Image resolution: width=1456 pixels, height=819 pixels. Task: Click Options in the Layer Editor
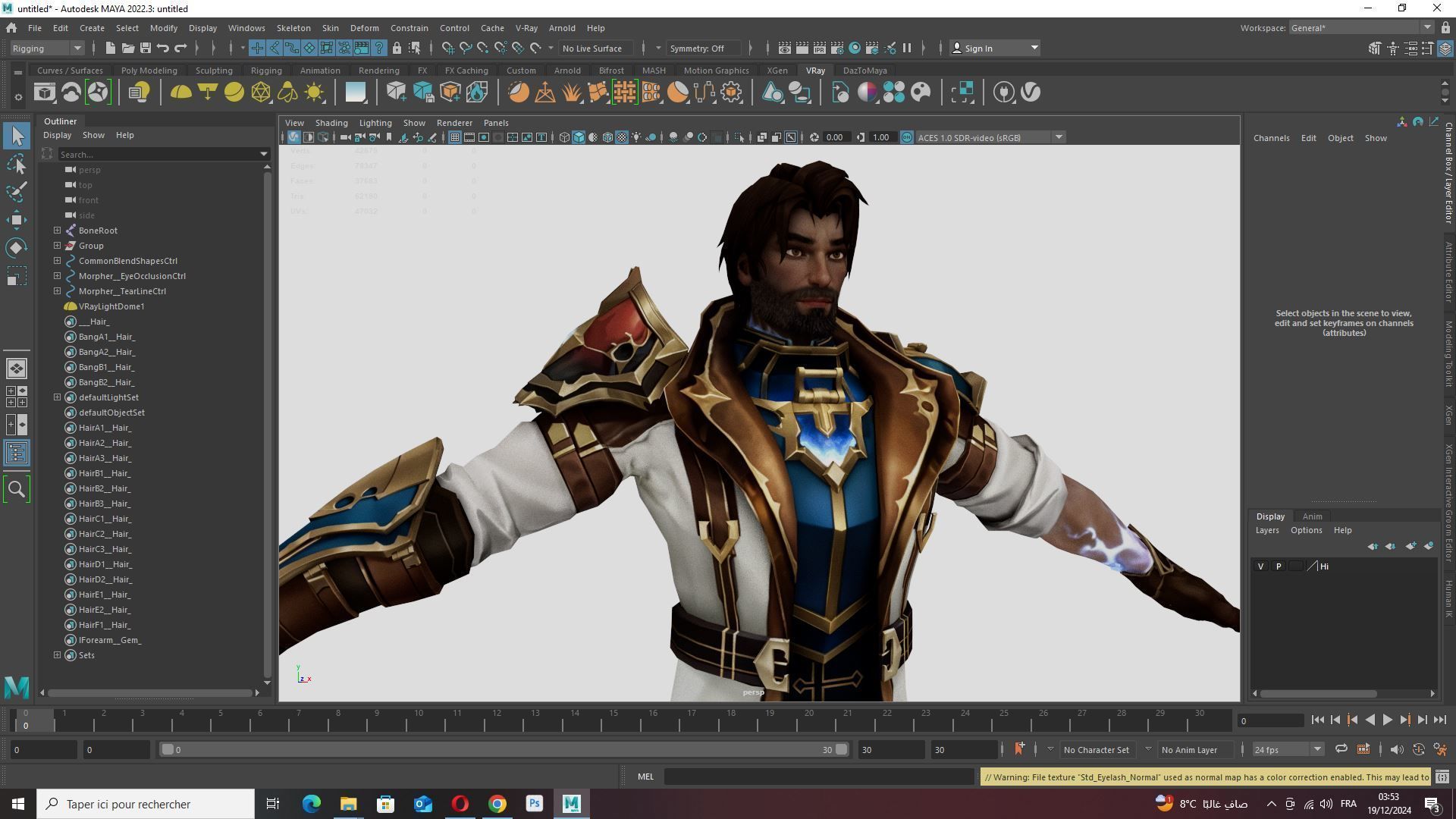[1307, 531]
